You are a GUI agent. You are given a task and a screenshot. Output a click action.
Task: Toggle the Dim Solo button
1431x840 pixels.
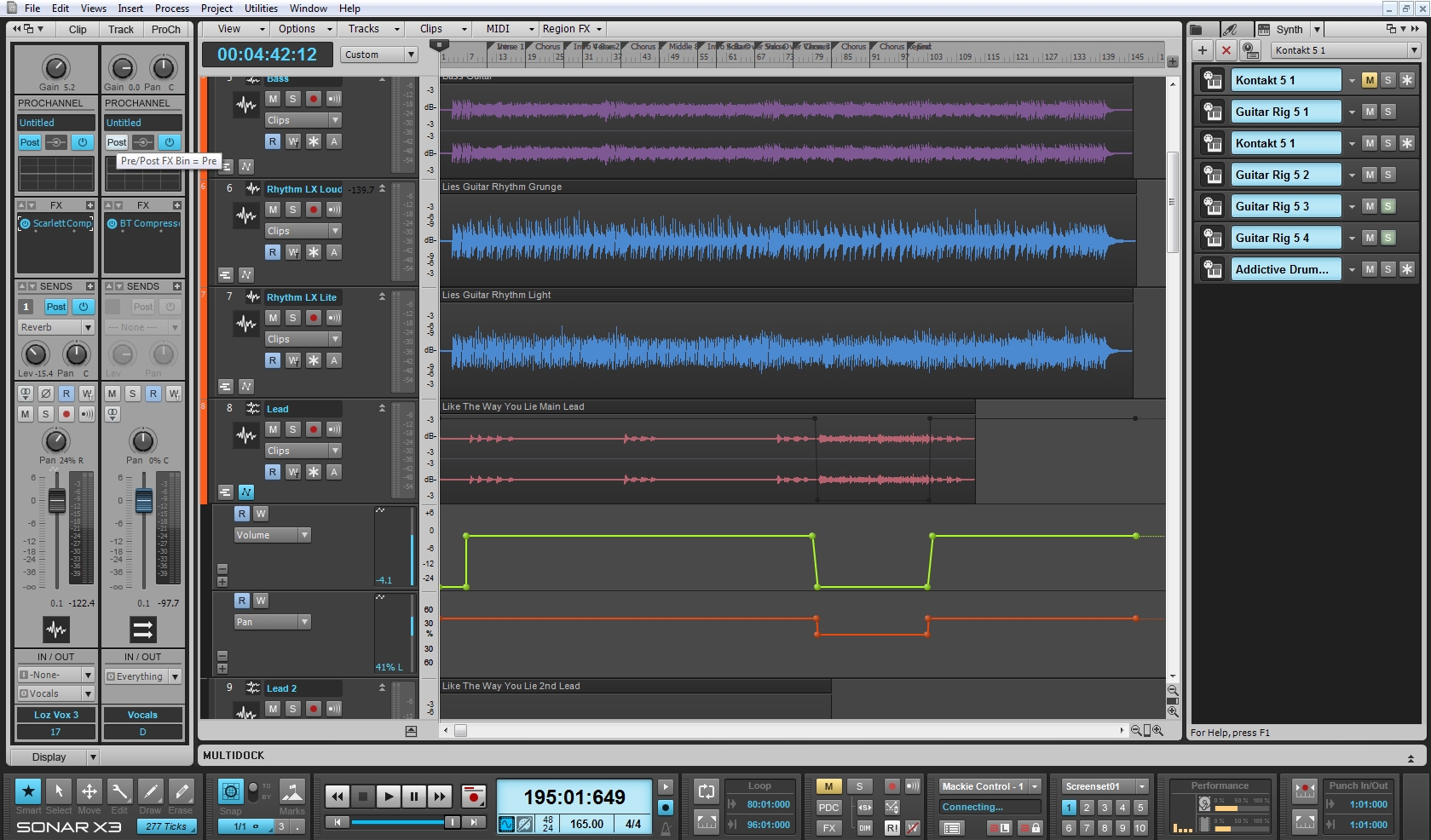865,827
